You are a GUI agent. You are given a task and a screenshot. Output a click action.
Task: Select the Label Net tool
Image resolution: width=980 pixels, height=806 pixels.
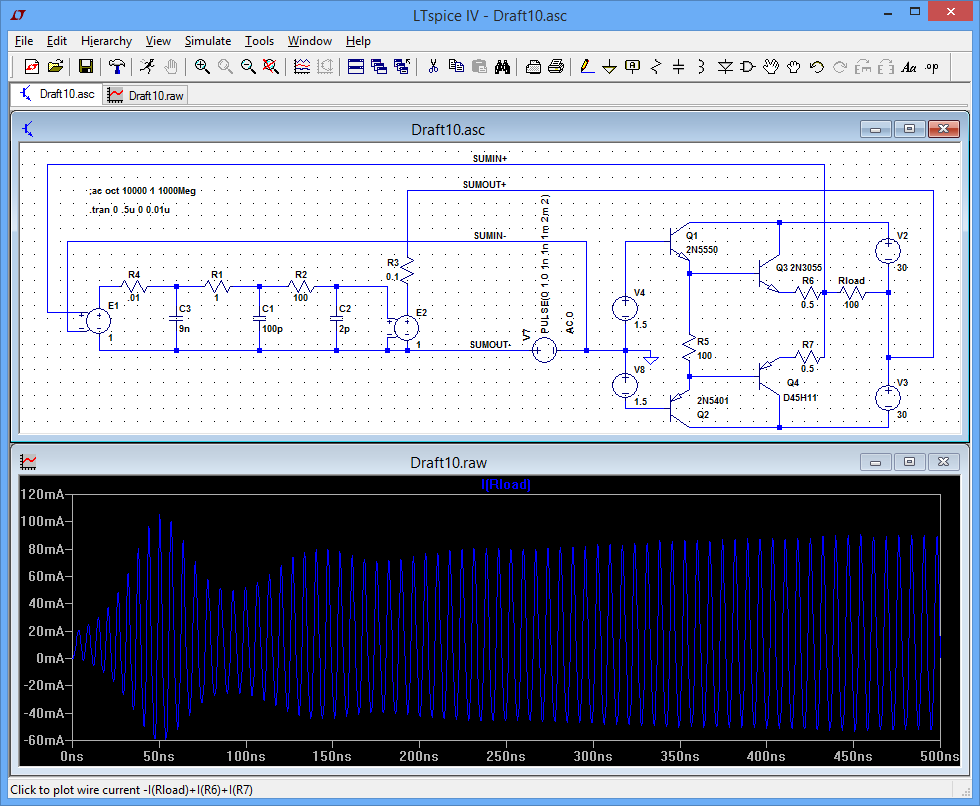(632, 66)
